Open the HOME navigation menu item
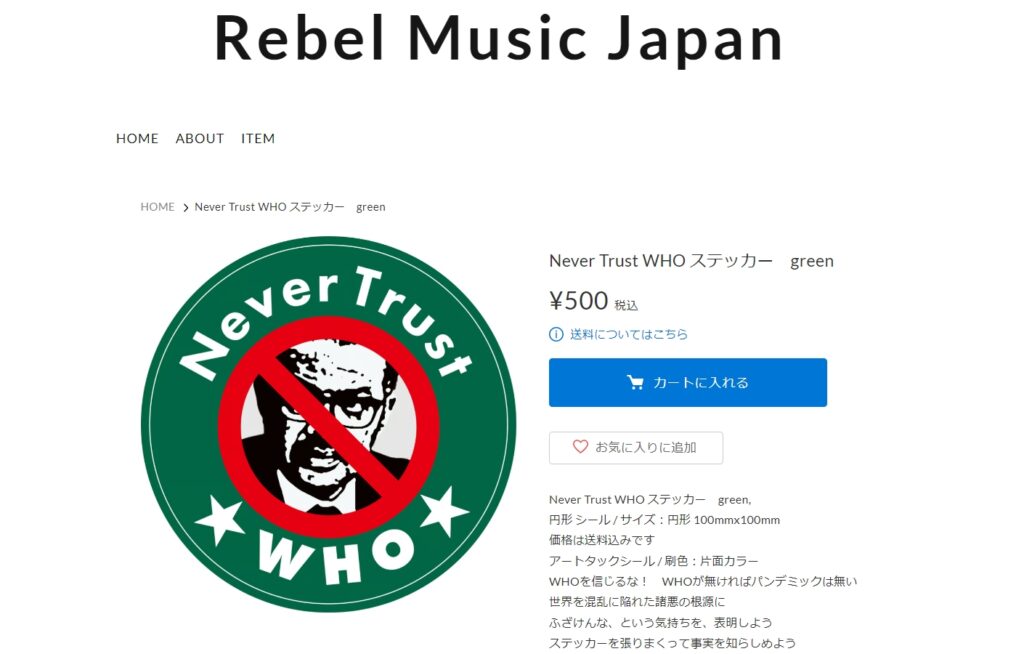The height and width of the screenshot is (654, 1024). [137, 139]
